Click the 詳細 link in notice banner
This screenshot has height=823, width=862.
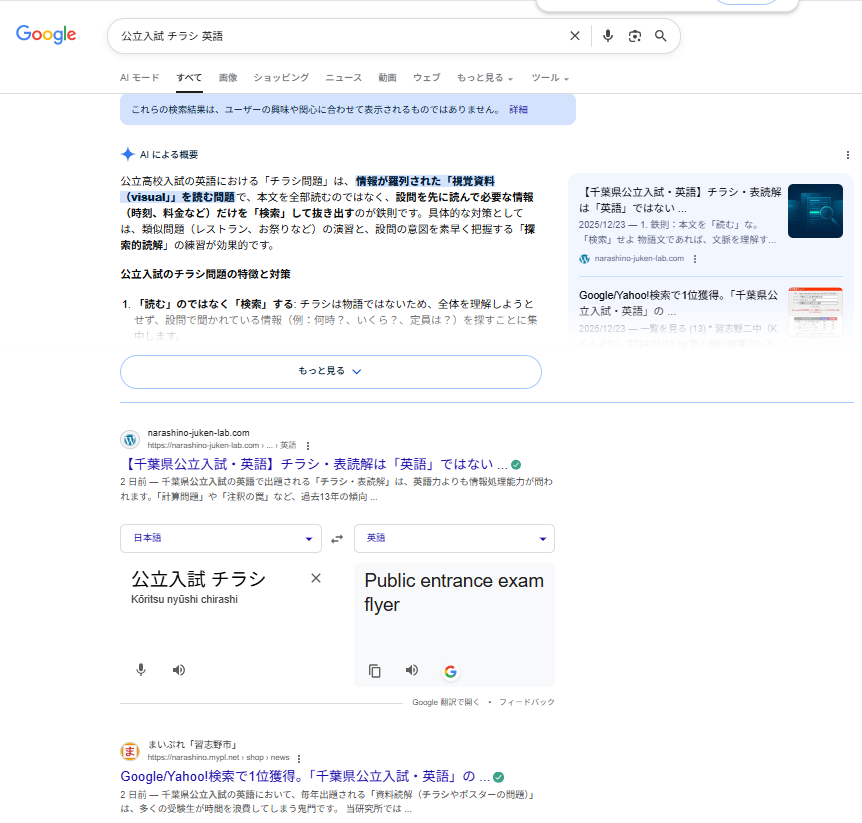click(518, 109)
